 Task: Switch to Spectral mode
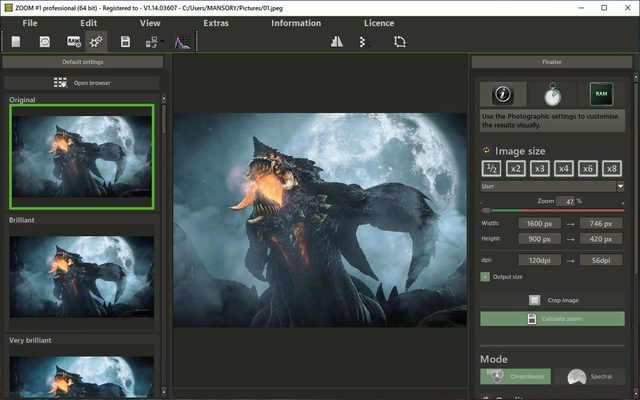click(x=589, y=376)
